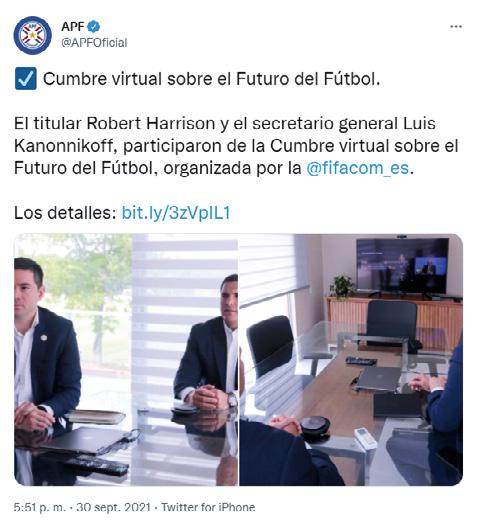Open the @APFOficial handle link
This screenshot has height=527, width=478.
coord(94,43)
